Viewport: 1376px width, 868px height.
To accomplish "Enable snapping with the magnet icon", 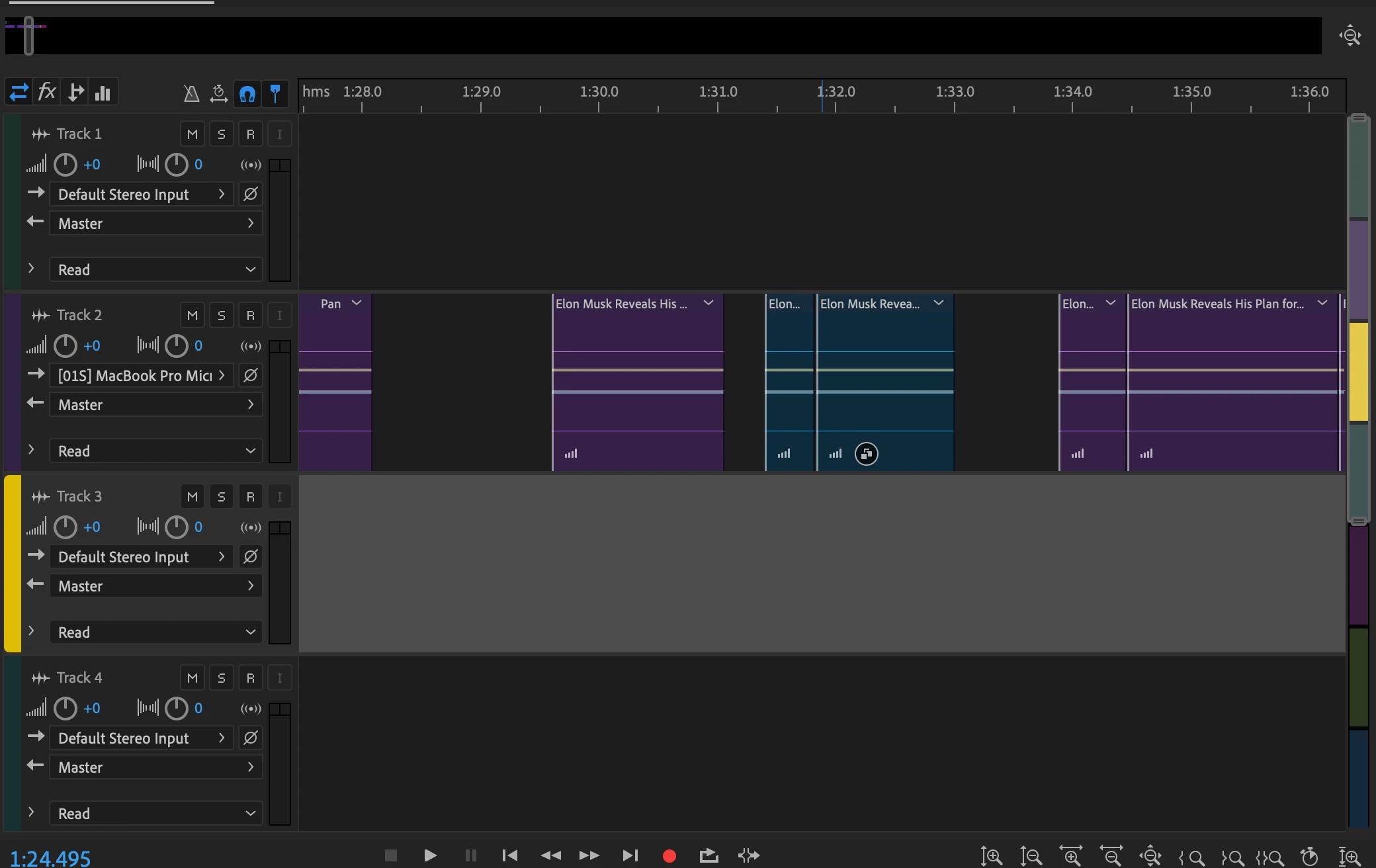I will 247,93.
